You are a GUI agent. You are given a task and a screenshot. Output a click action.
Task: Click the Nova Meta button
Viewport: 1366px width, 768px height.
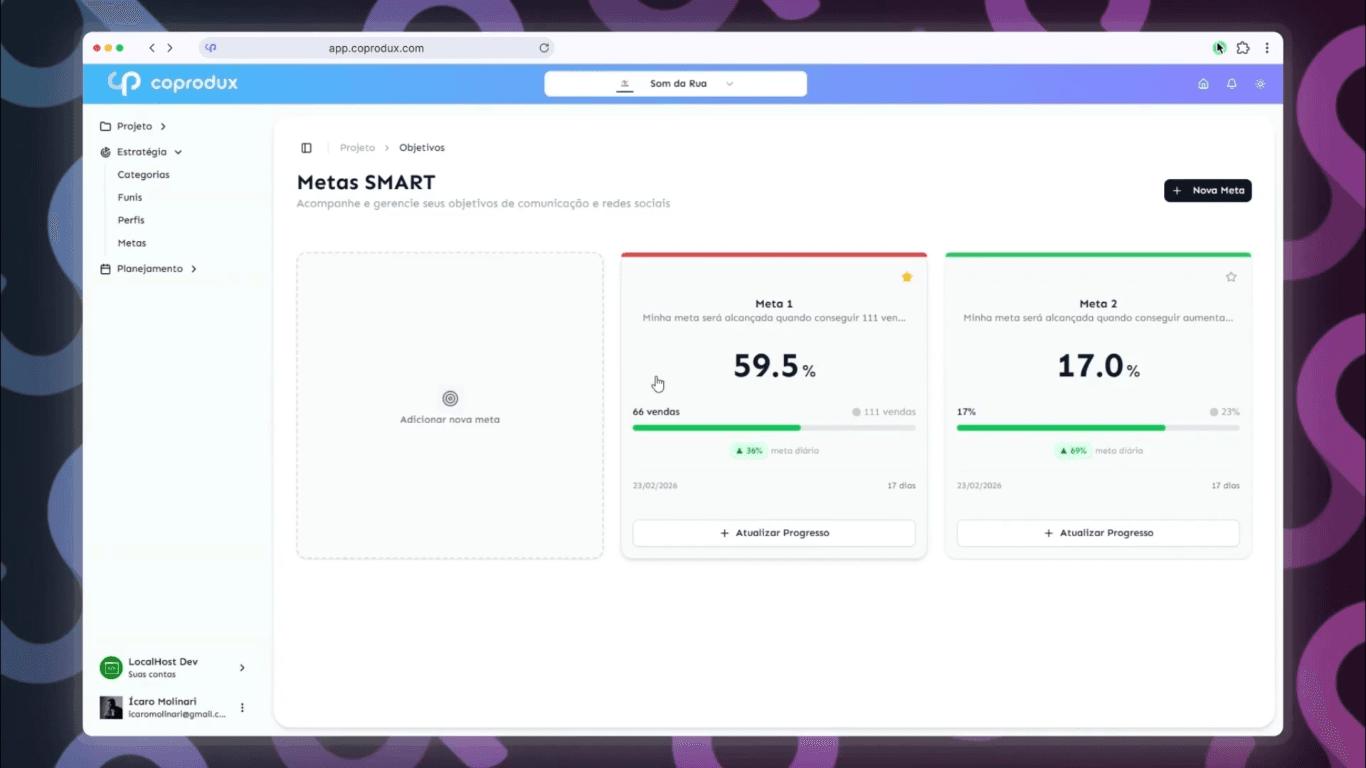pos(1208,190)
